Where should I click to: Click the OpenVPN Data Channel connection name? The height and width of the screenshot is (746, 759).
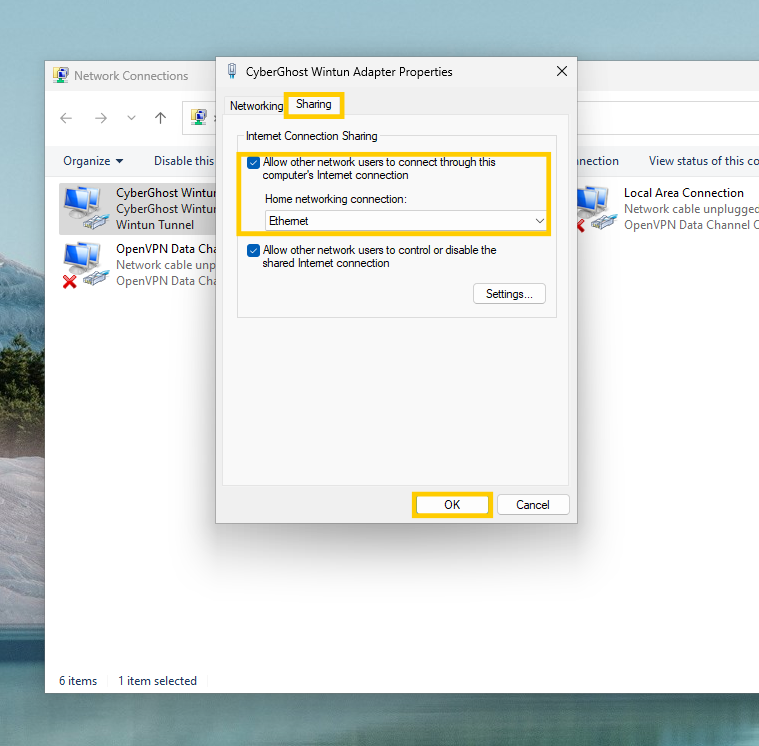[x=166, y=249]
